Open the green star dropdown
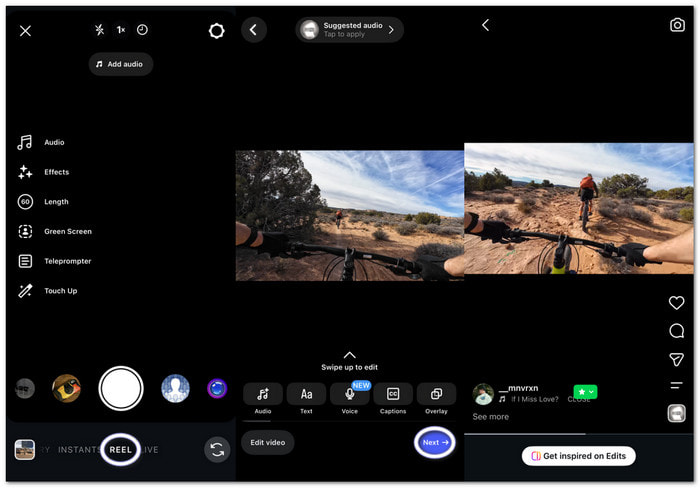Screen dimensions: 700x488 tap(585, 392)
